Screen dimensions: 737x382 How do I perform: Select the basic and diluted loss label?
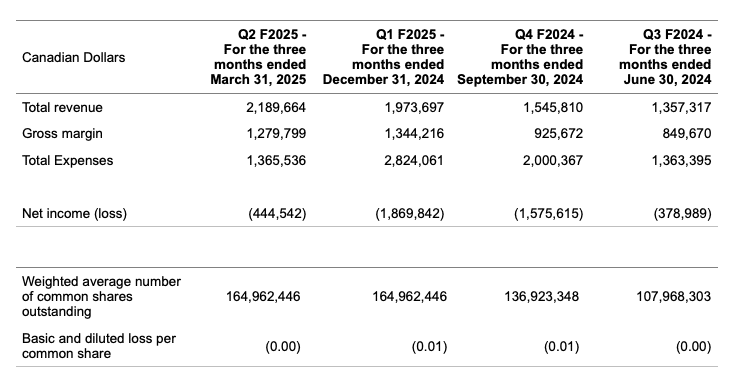coord(99,346)
